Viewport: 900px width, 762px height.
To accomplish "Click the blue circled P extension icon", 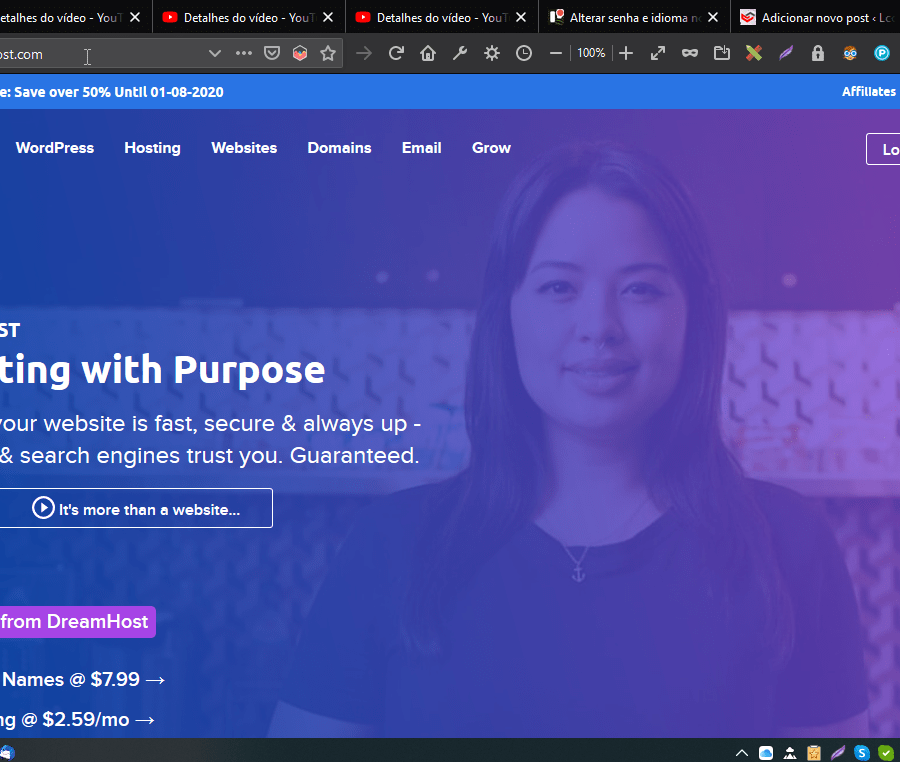I will coord(882,53).
